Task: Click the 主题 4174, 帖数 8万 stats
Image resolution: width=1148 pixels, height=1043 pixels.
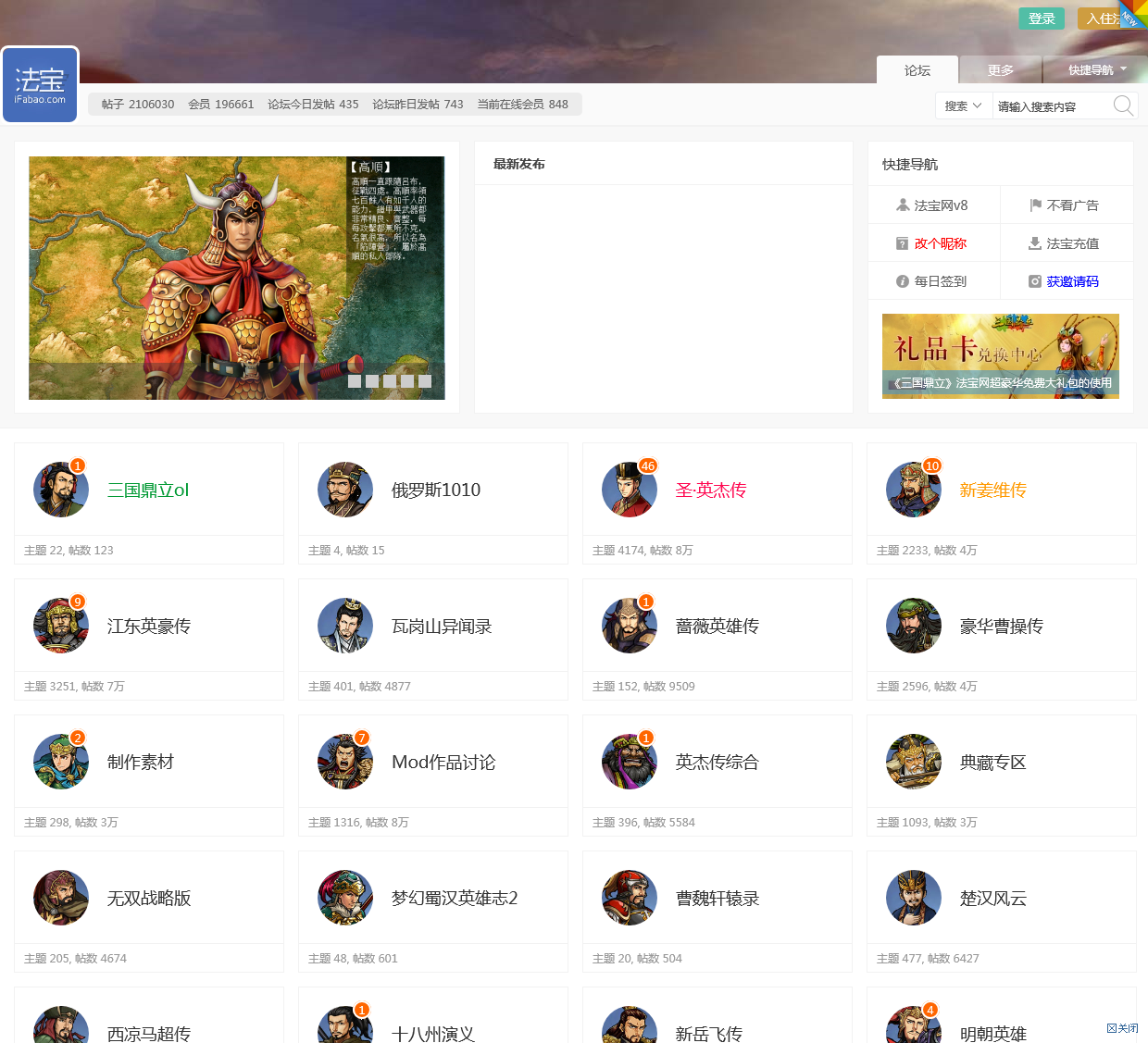Action: (643, 550)
